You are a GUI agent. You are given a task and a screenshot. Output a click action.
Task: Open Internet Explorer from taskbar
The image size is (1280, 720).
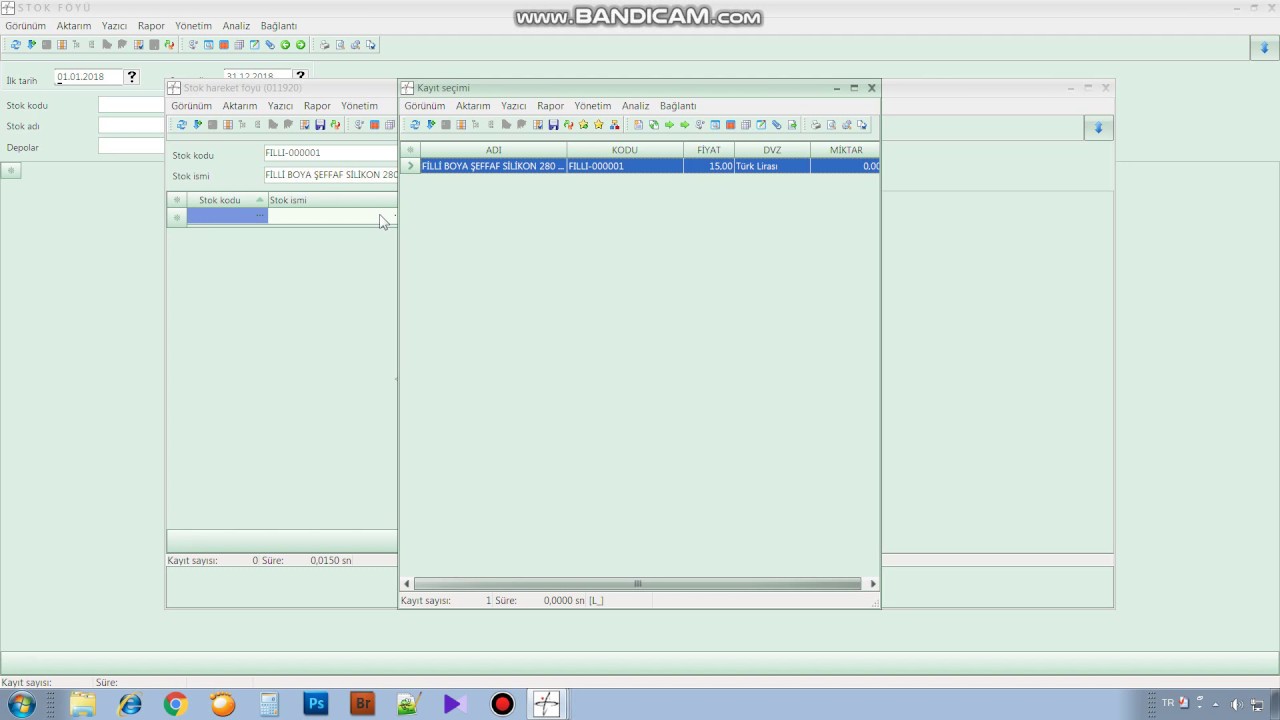[x=129, y=704]
